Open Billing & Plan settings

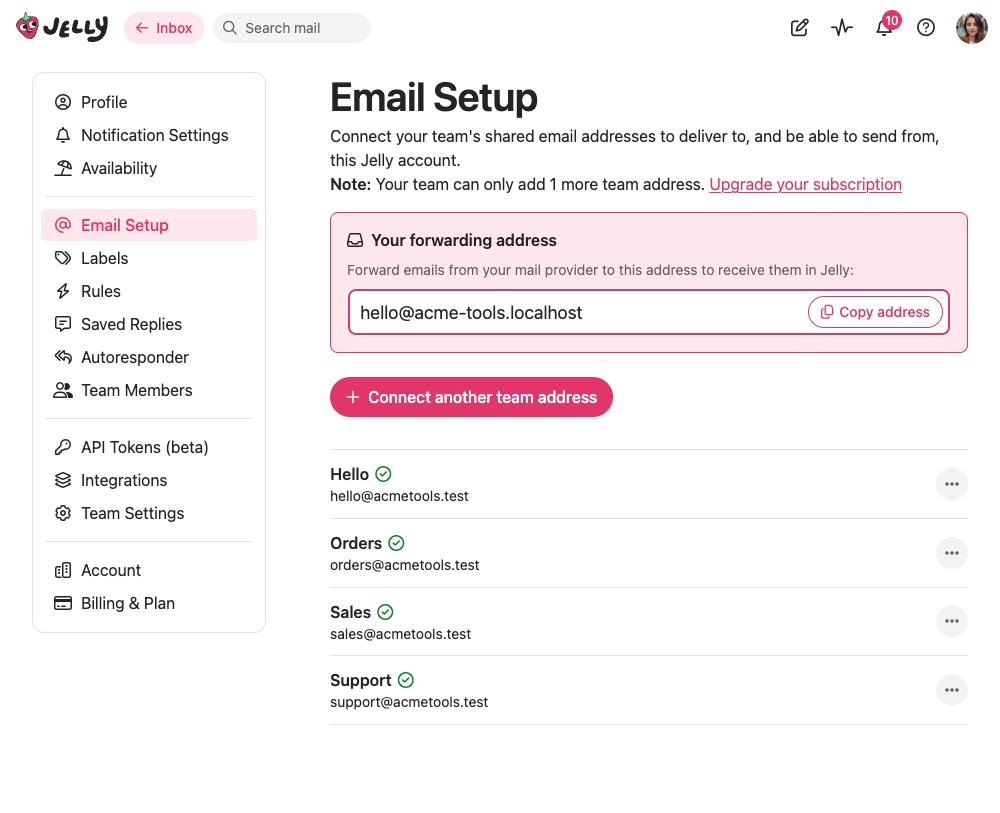click(x=126, y=603)
